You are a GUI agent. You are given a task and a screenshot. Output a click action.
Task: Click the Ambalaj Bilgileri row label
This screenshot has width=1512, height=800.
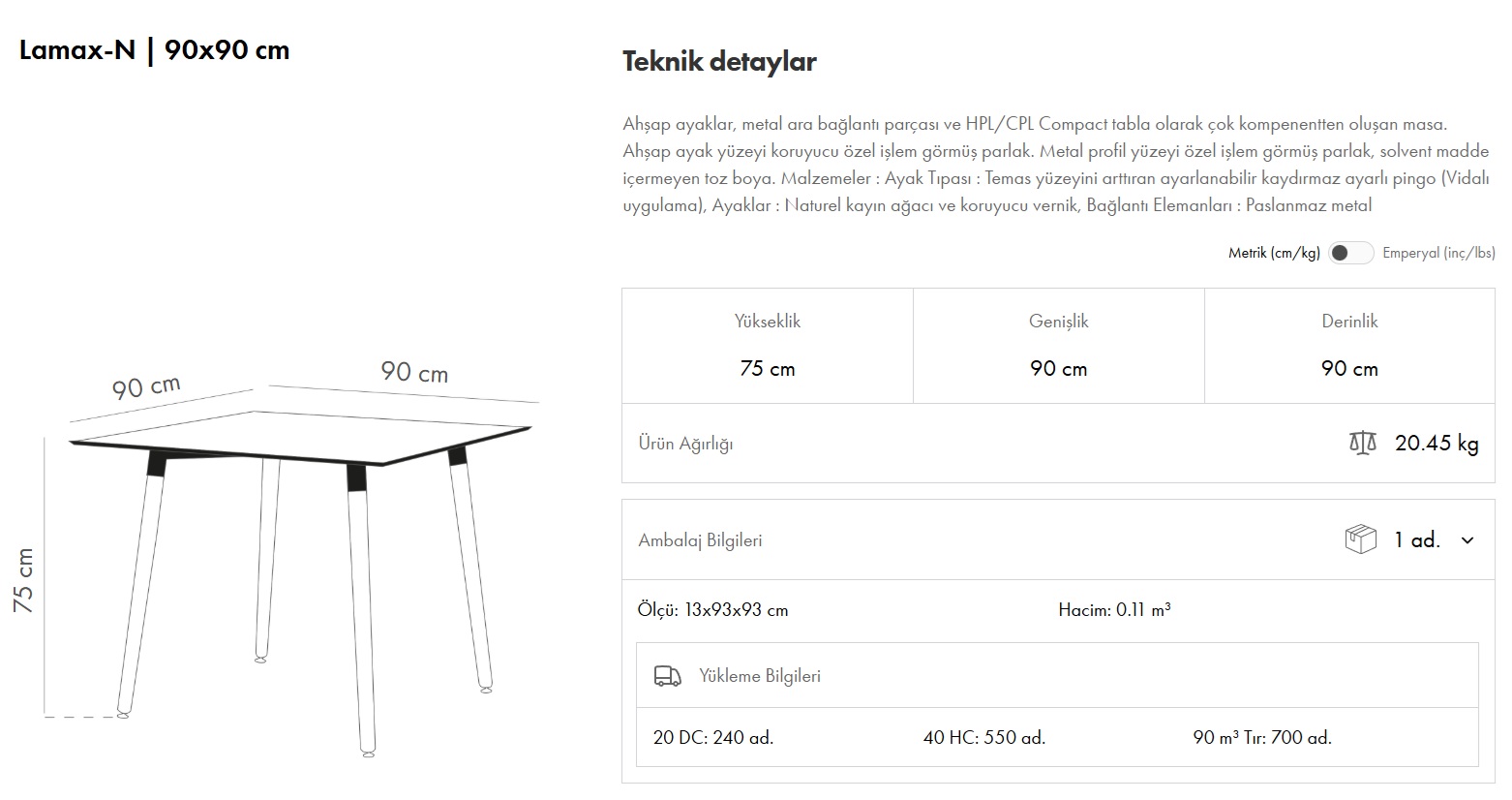click(x=700, y=540)
